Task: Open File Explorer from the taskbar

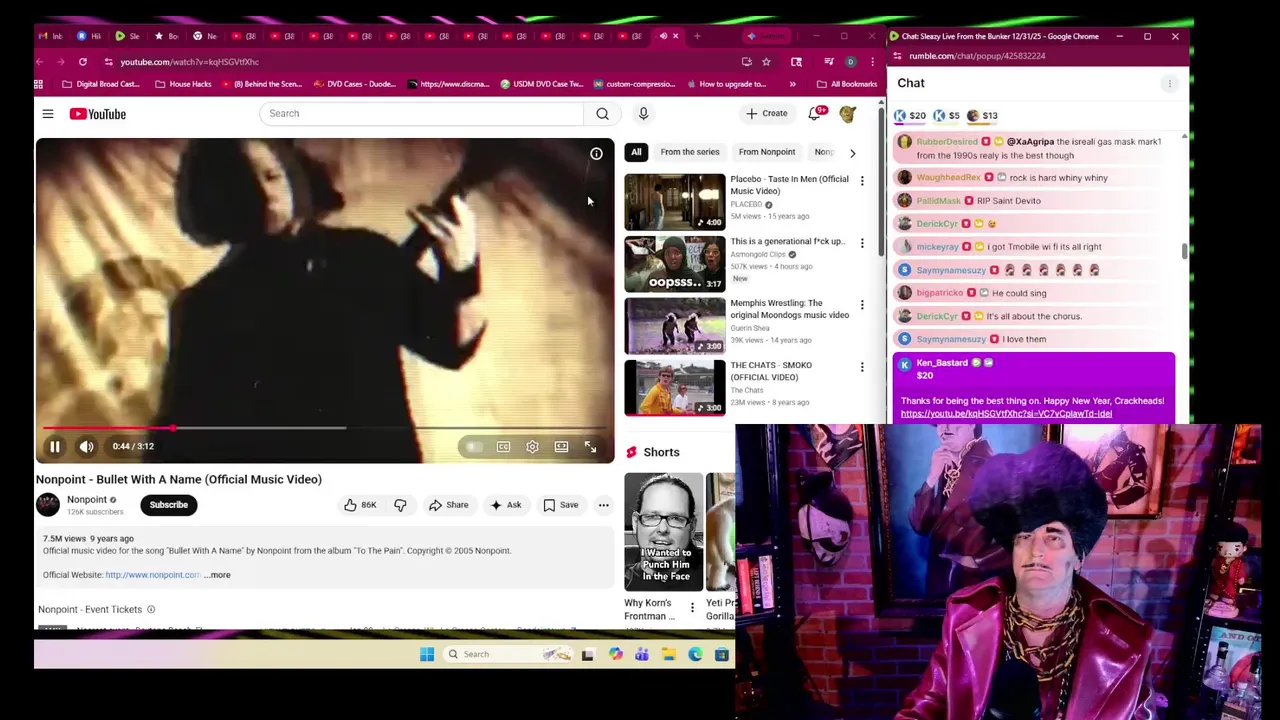Action: pos(668,654)
